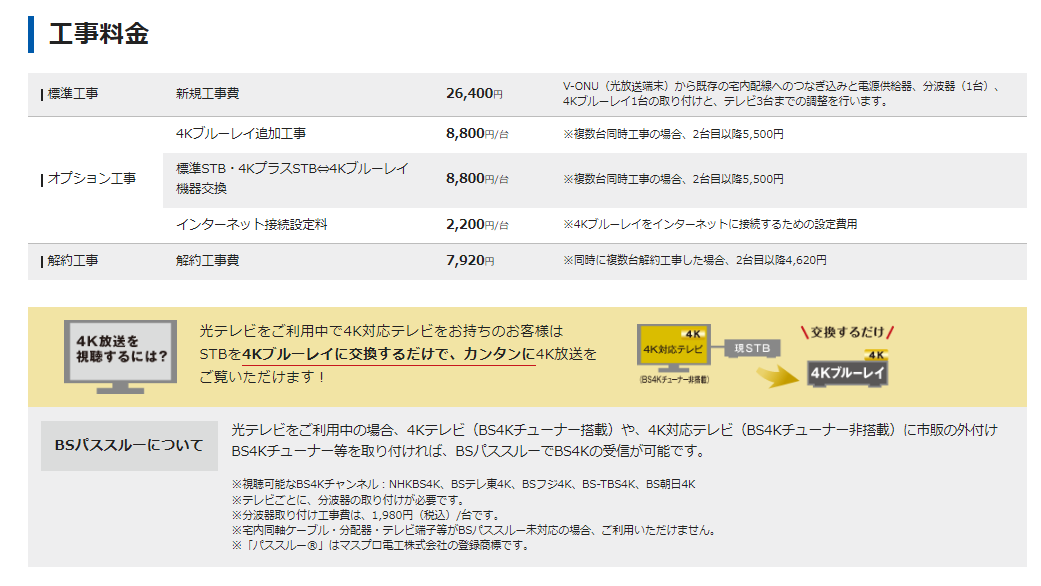Image resolution: width=1041 pixels, height=586 pixels.
Task: Click the gold arrow exchange icon
Action: (778, 374)
